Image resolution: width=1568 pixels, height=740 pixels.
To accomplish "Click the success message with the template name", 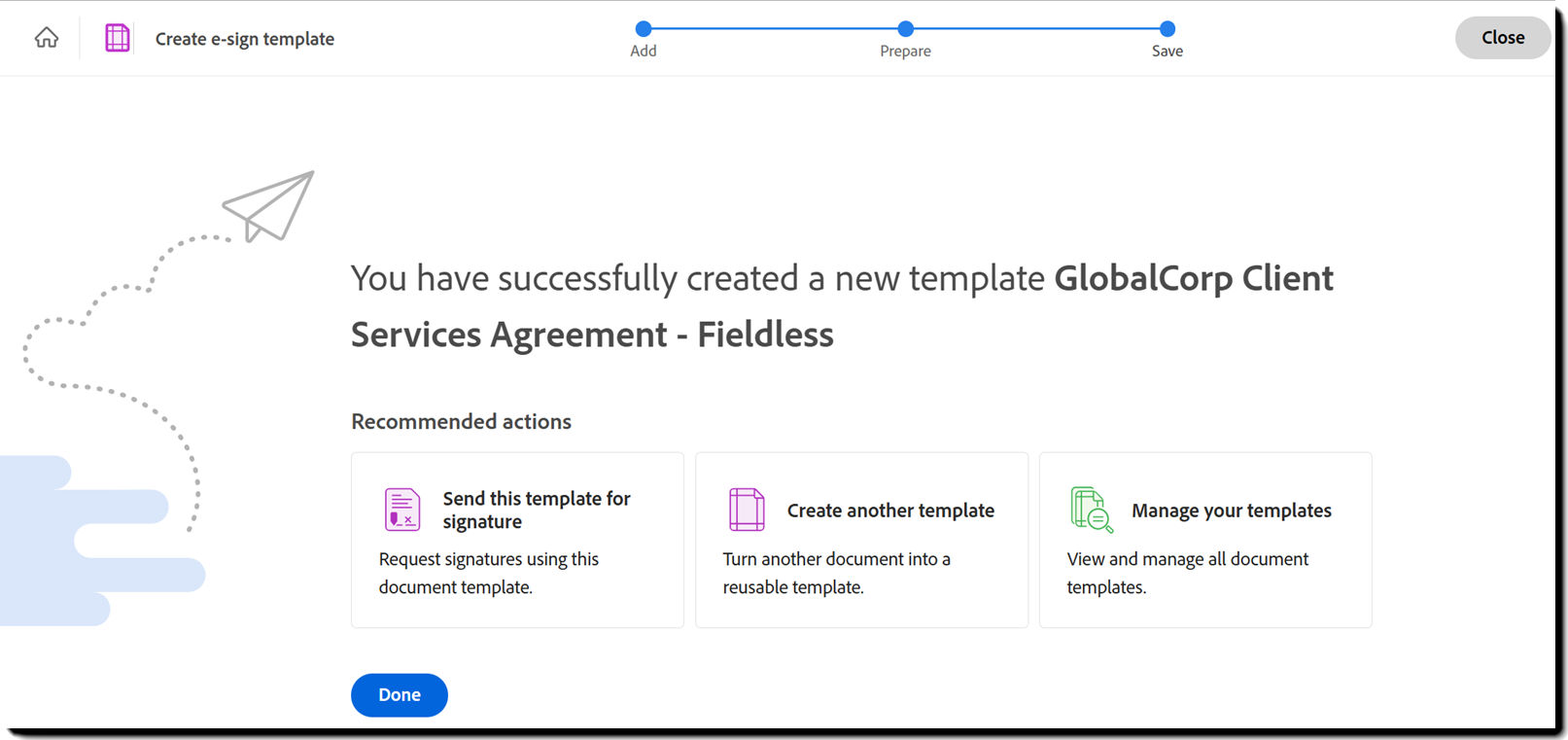I will (842, 306).
